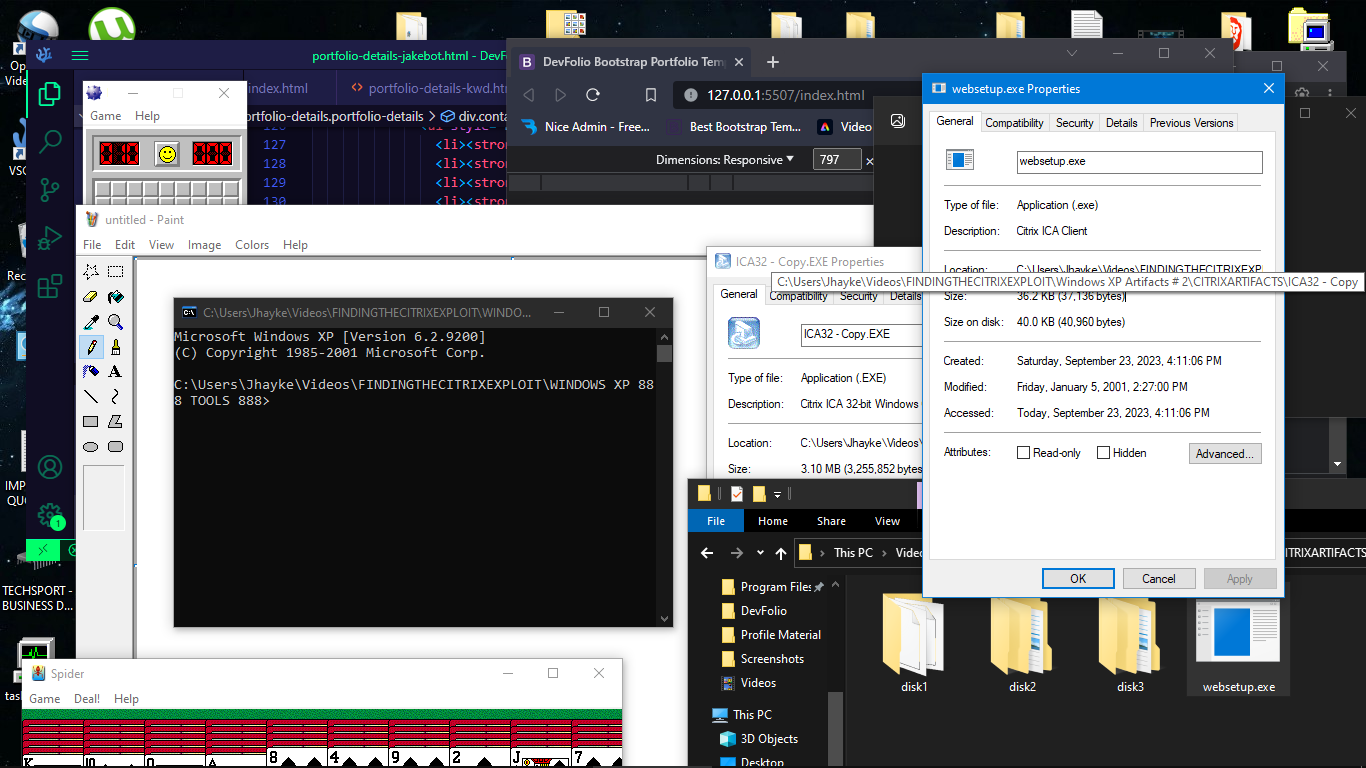Click the websetup.exe filename input field
The width and height of the screenshot is (1366, 768).
pyautogui.click(x=1139, y=161)
